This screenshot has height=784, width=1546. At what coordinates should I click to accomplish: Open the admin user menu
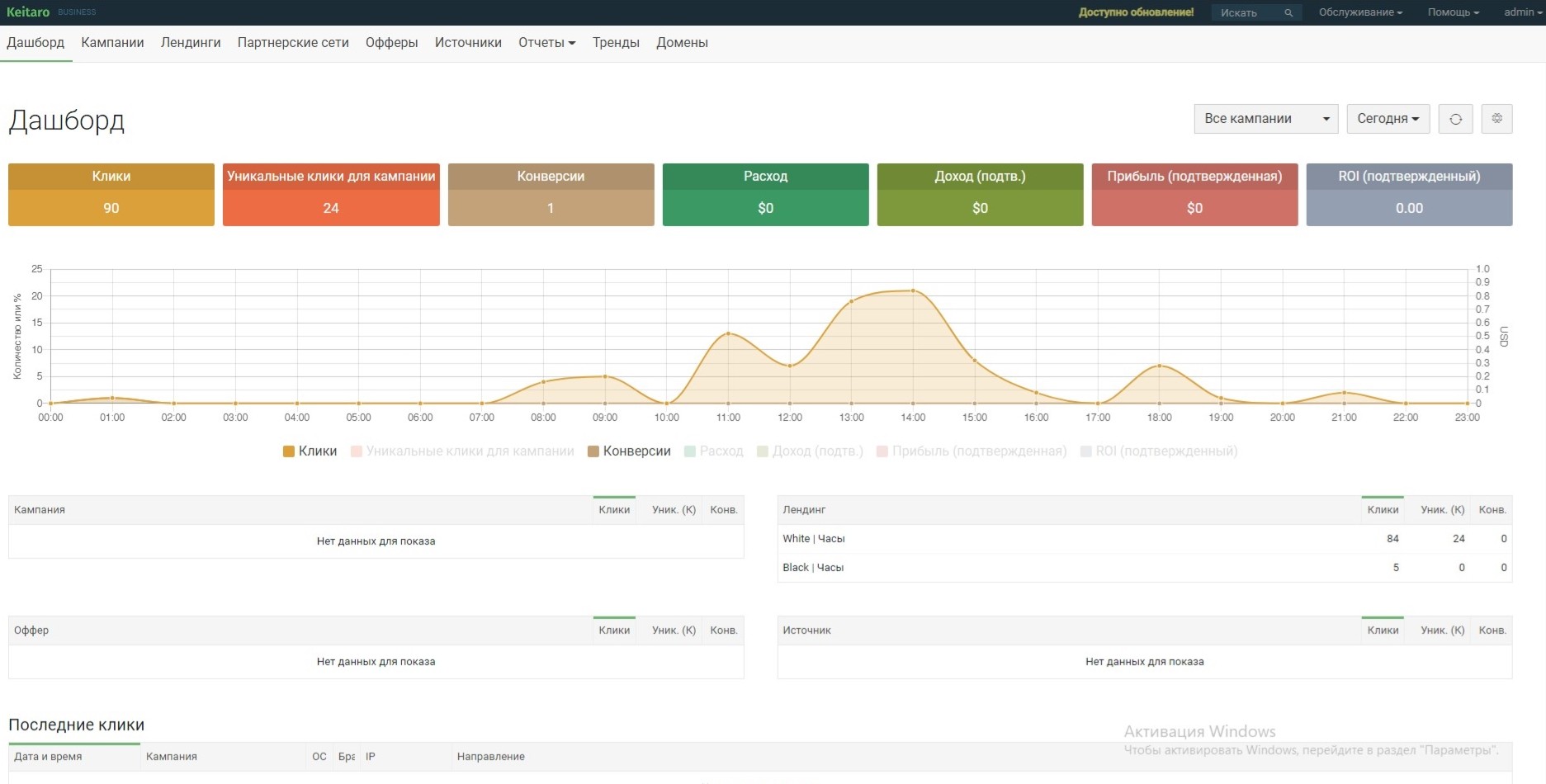click(x=1523, y=12)
